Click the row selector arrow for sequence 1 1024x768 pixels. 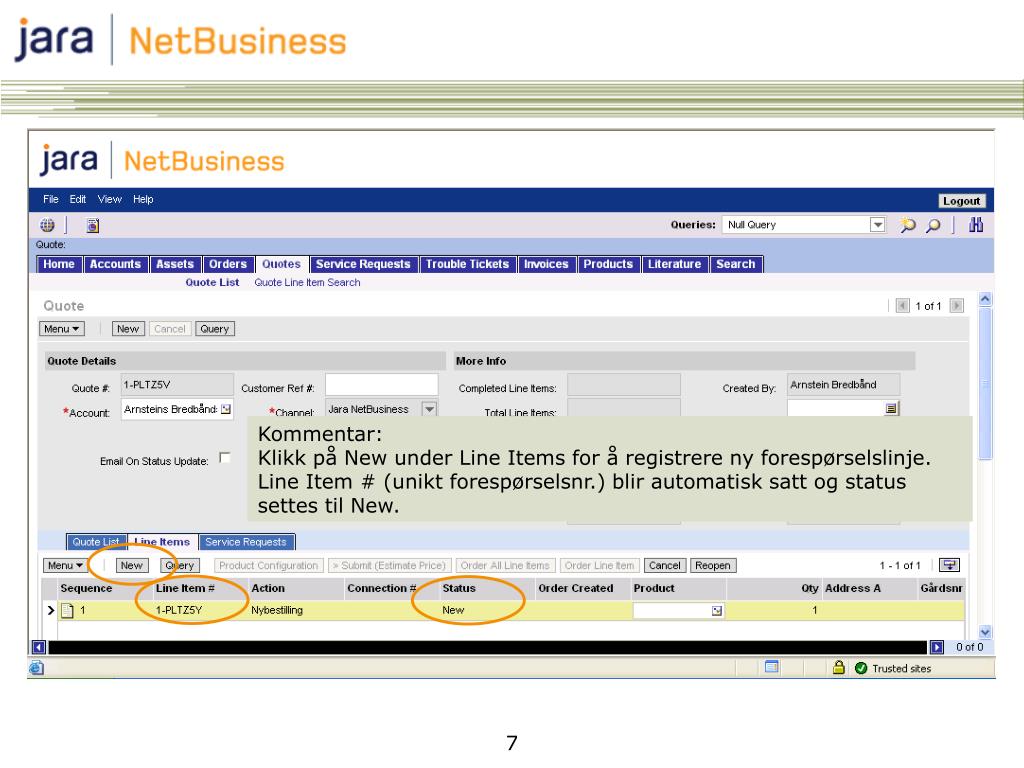(50, 611)
